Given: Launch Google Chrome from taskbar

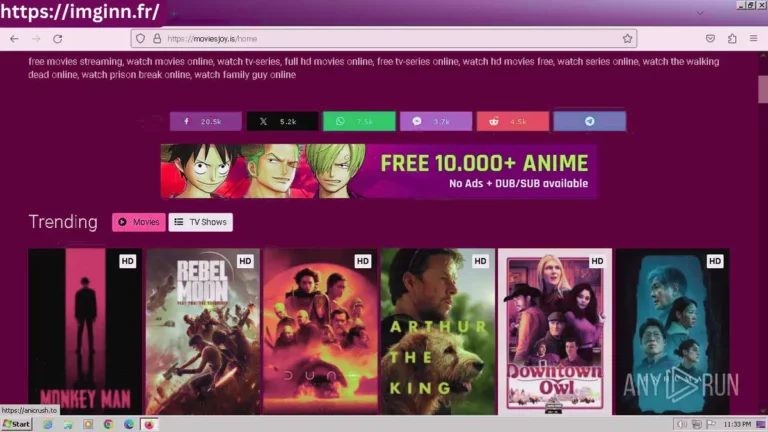Looking at the screenshot, I should 108,424.
